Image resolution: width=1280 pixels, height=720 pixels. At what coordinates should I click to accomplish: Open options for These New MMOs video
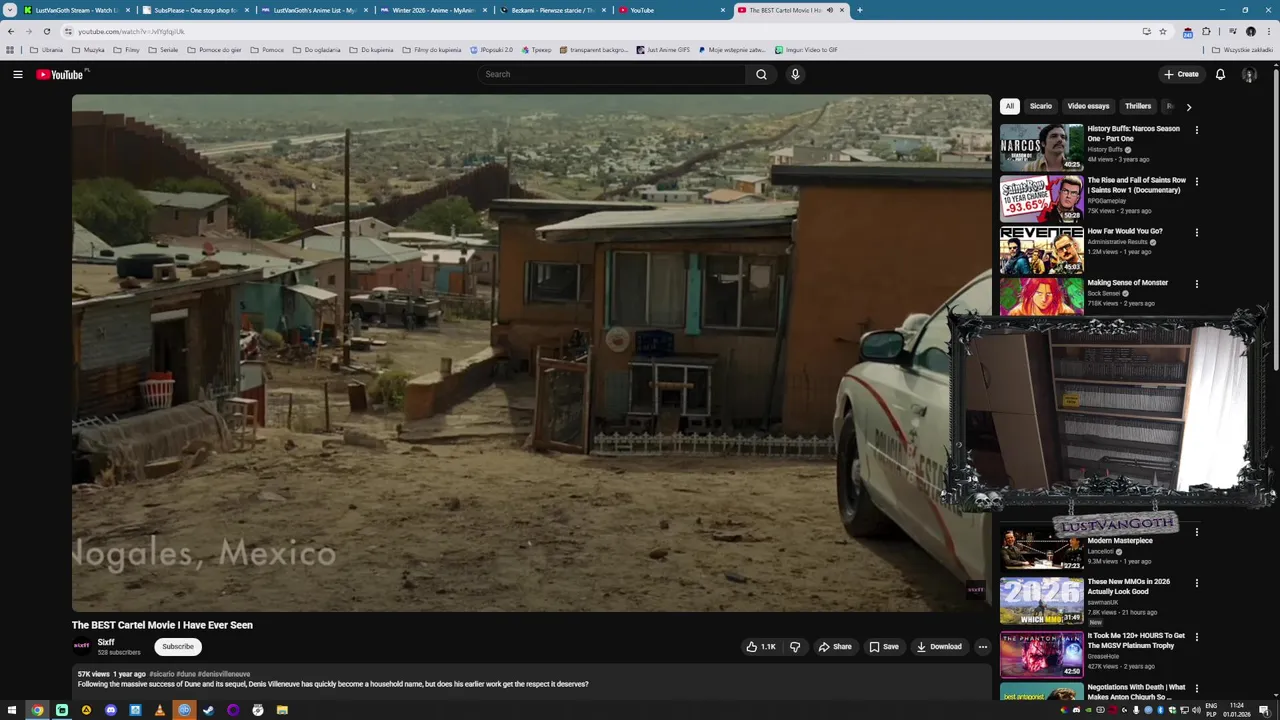click(x=1196, y=583)
